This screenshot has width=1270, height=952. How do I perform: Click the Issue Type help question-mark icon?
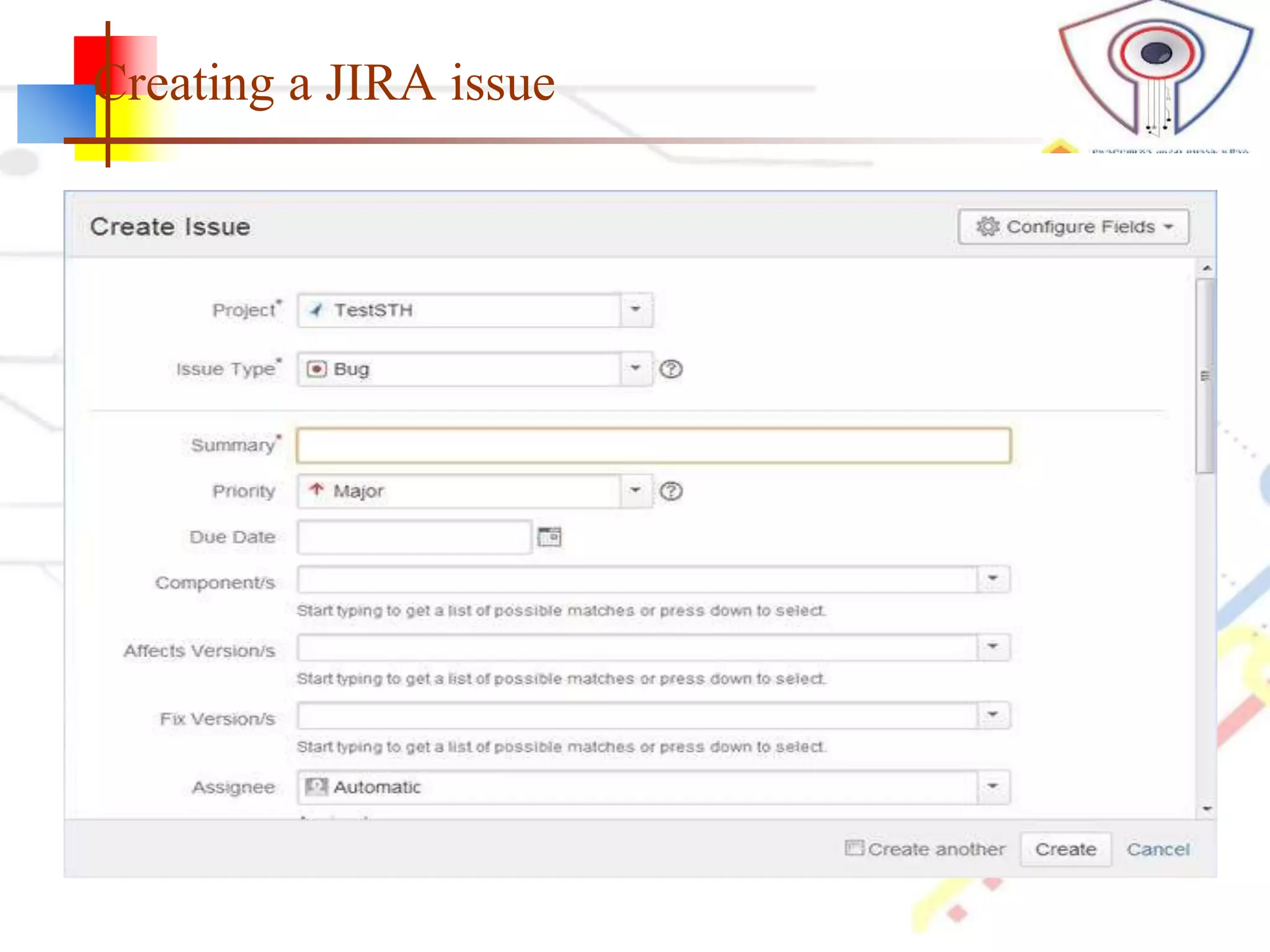click(x=670, y=369)
